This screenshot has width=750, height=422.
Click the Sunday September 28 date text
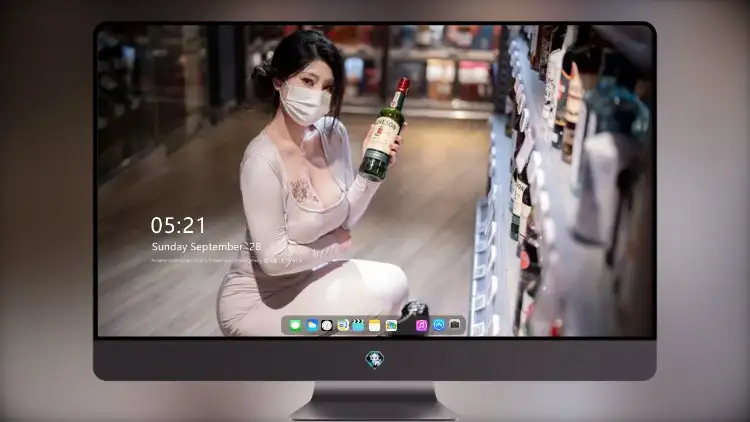[x=206, y=247]
